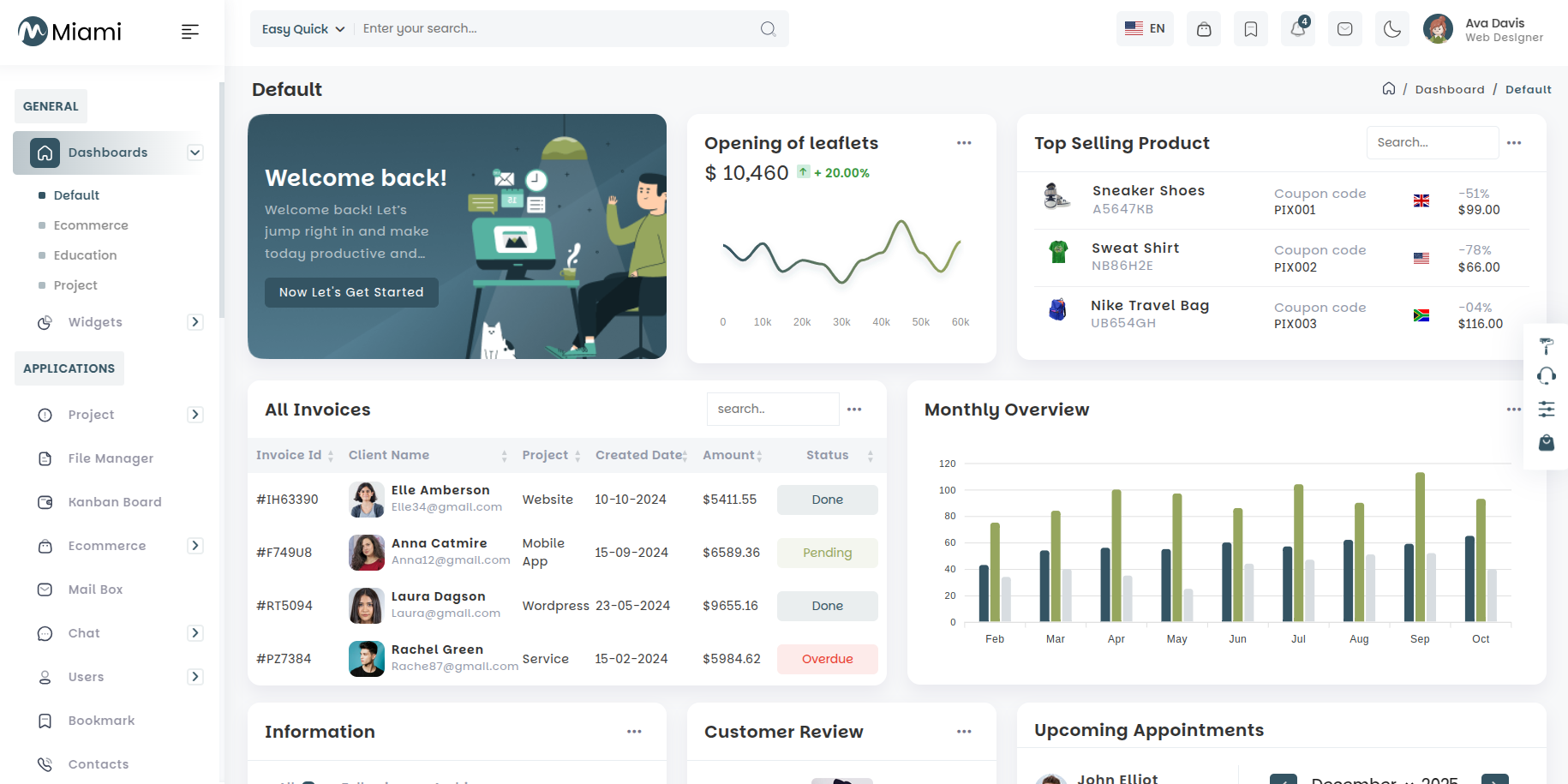This screenshot has height=784, width=1568.
Task: Open the theme customizer paint roller icon
Action: click(1546, 345)
